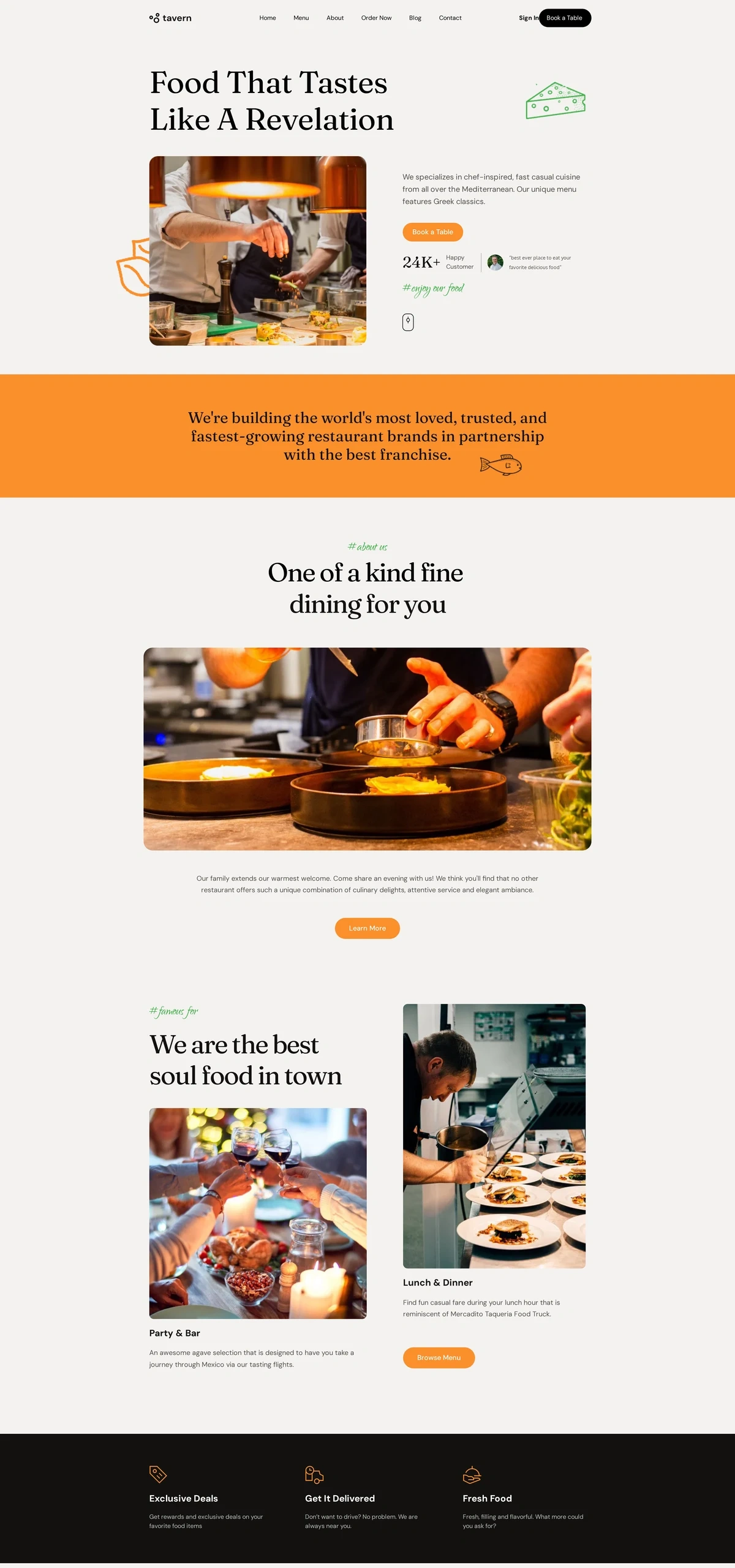Open the Blog nav link
Viewport: 735px width, 1568px height.
coord(415,18)
